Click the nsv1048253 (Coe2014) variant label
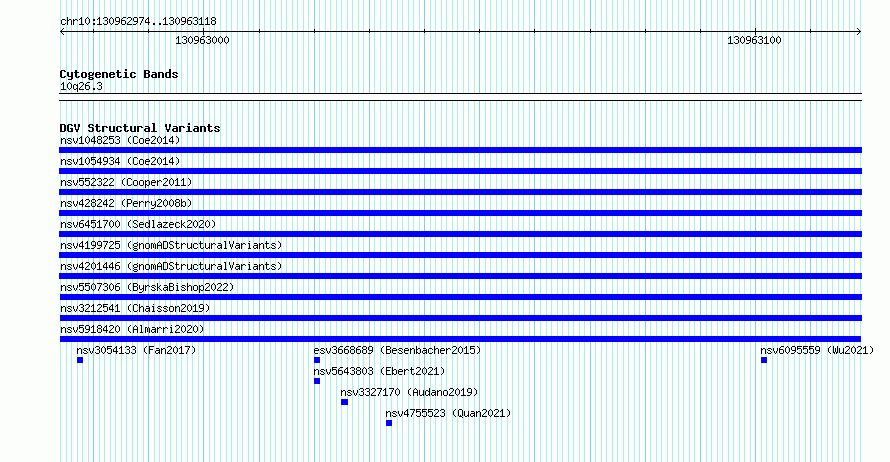890x462 pixels. click(x=120, y=140)
